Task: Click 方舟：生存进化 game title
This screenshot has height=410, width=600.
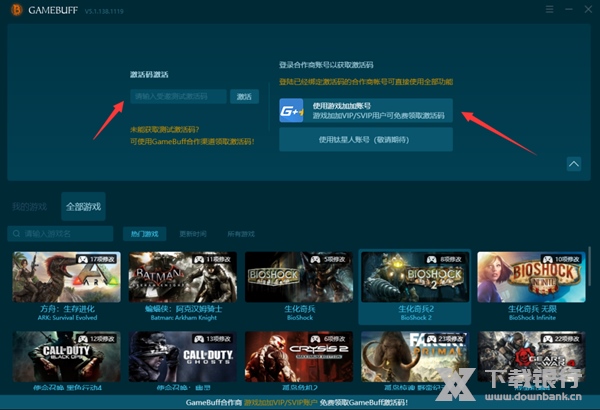Action: (x=67, y=309)
